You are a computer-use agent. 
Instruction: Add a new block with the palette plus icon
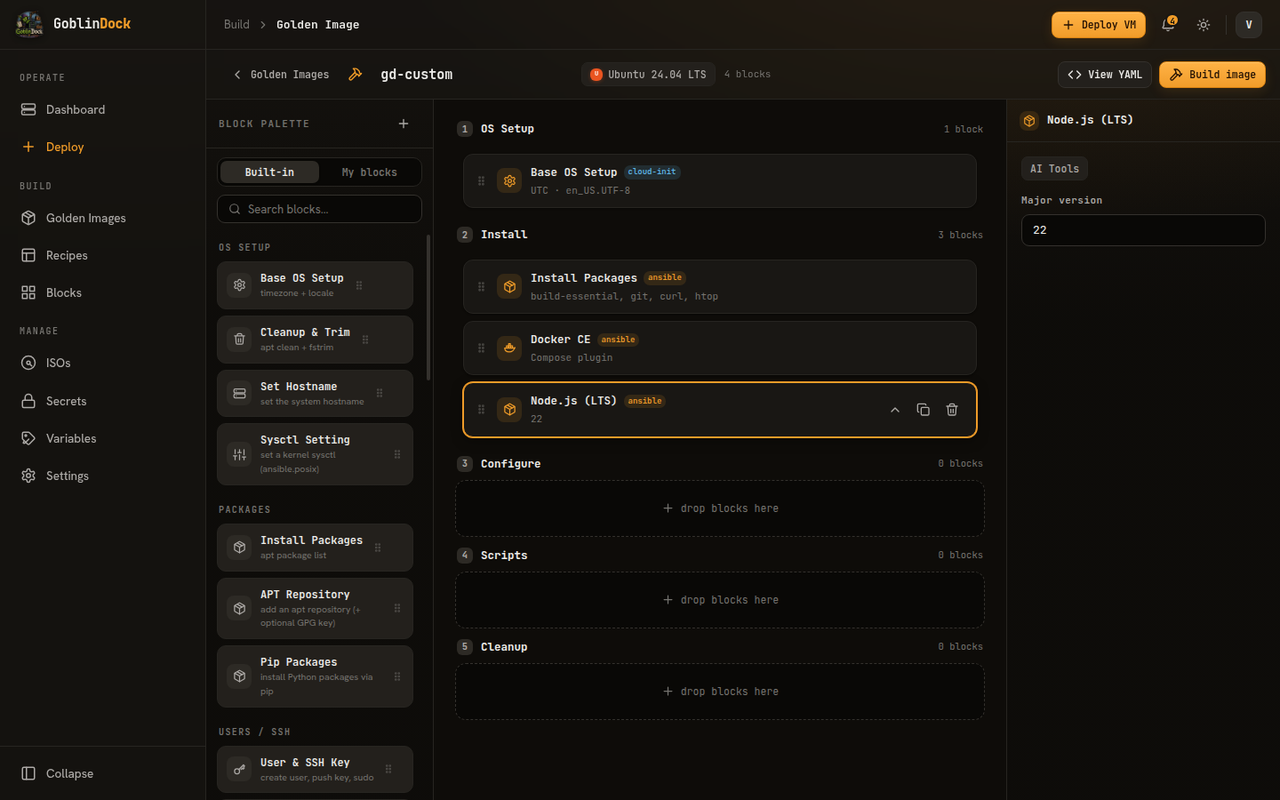point(404,124)
